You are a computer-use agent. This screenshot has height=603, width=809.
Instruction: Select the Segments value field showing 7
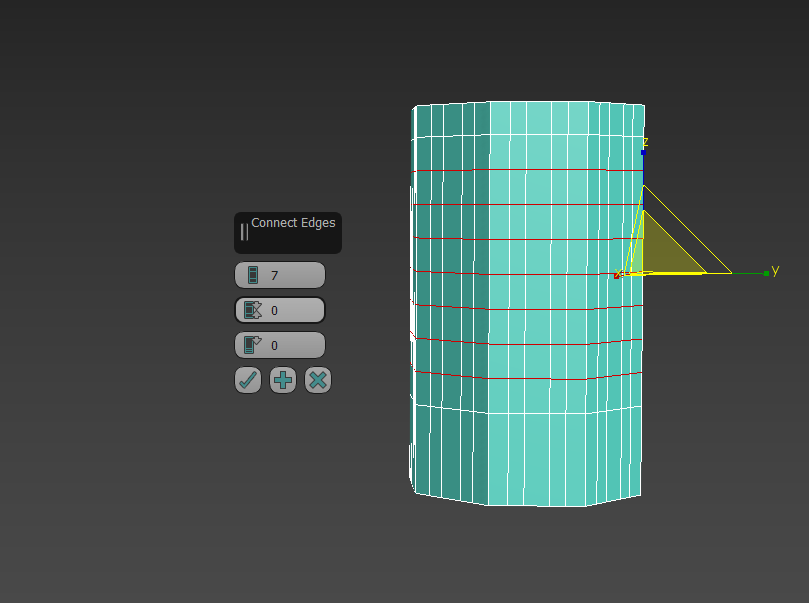click(x=280, y=275)
